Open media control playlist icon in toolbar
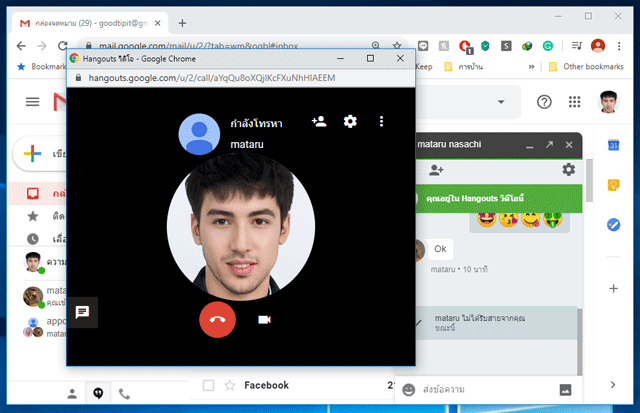The height and width of the screenshot is (413, 640). (576, 46)
